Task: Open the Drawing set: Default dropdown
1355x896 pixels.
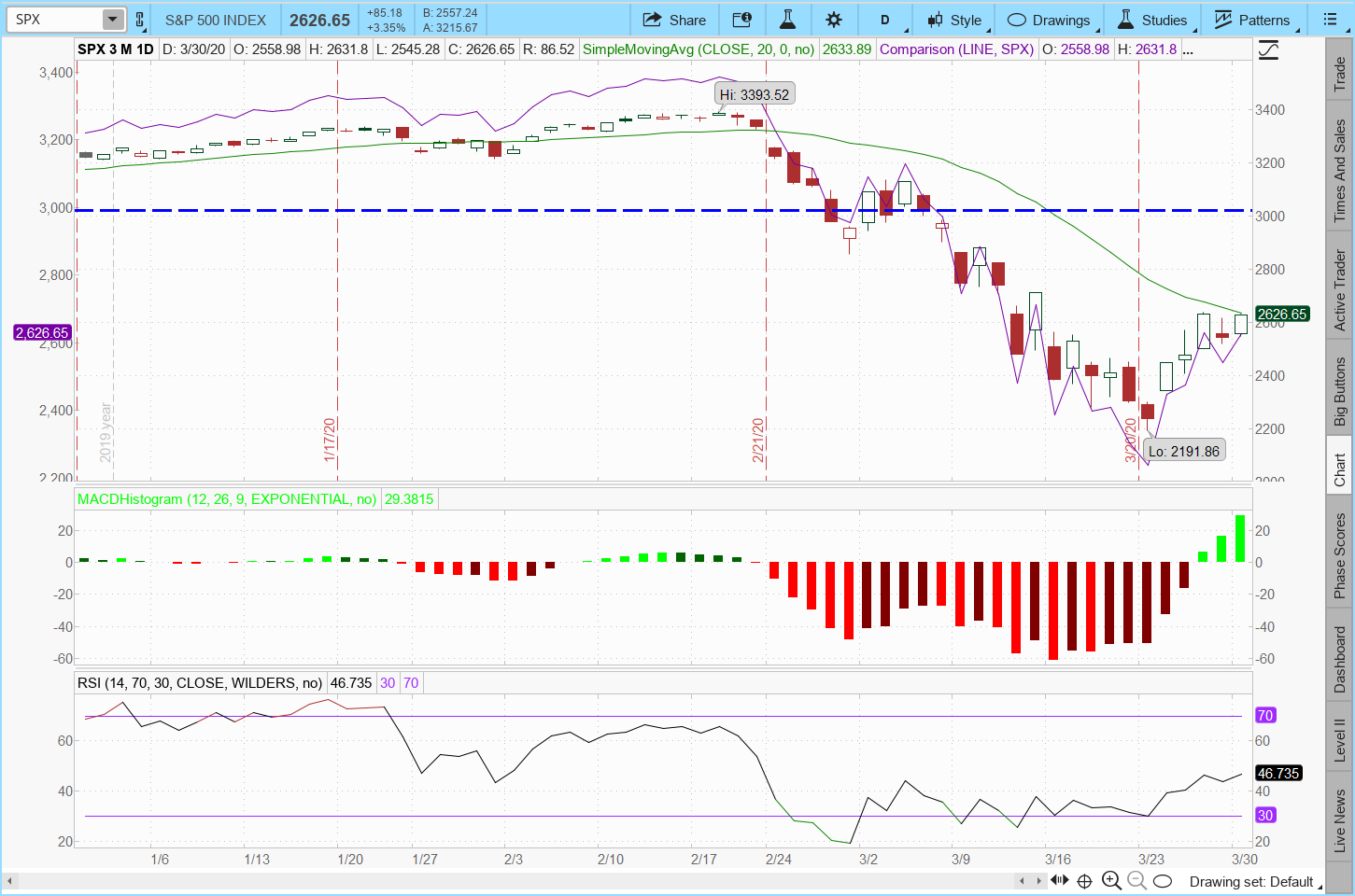Action: click(1256, 882)
